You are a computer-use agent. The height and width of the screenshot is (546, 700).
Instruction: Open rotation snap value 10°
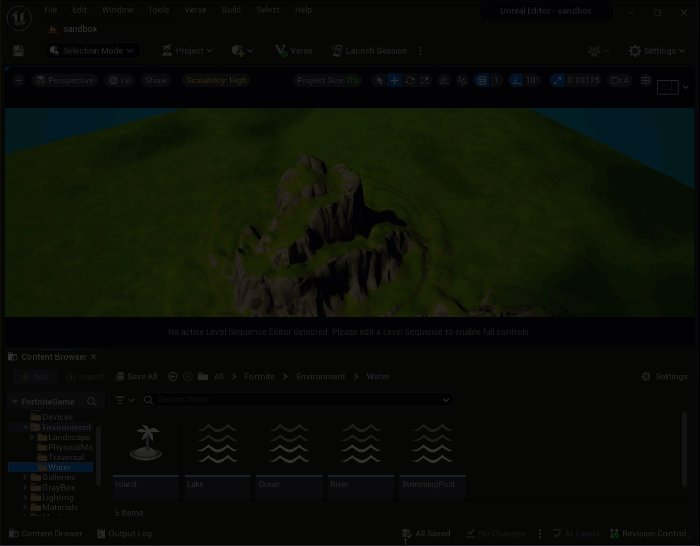[x=533, y=80]
